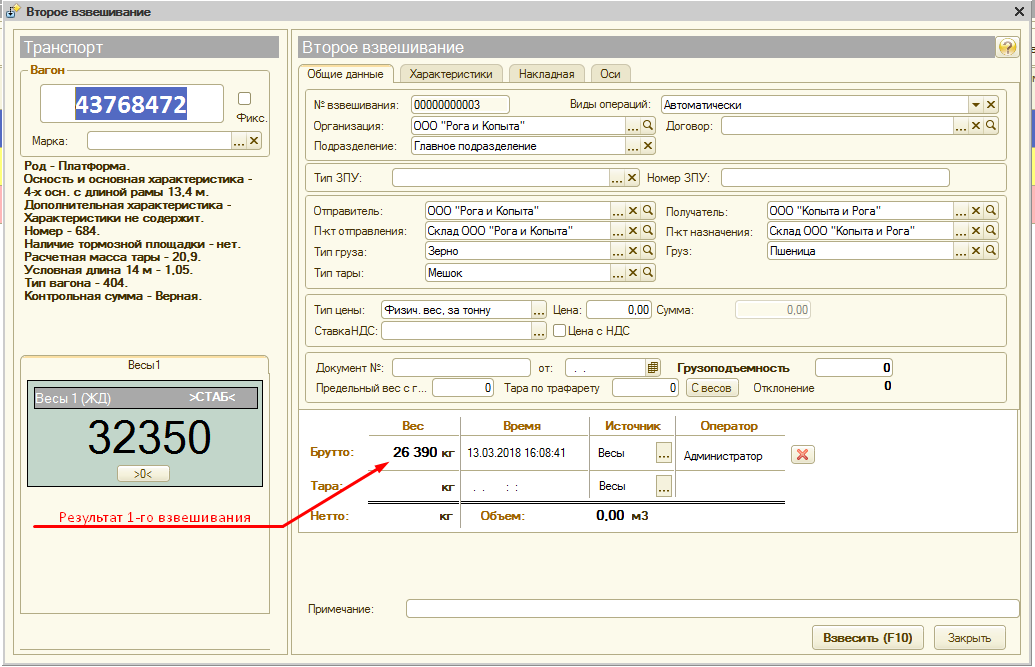Open the calendar icon beside document date

coord(654,367)
